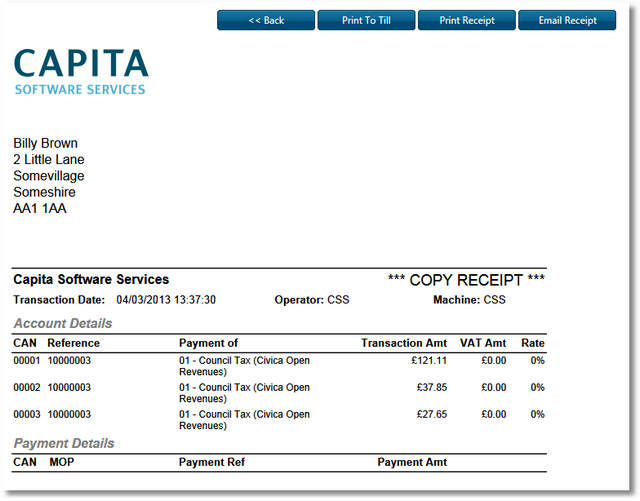Click the Operator: CSS field
The image size is (640, 501).
[x=312, y=300]
